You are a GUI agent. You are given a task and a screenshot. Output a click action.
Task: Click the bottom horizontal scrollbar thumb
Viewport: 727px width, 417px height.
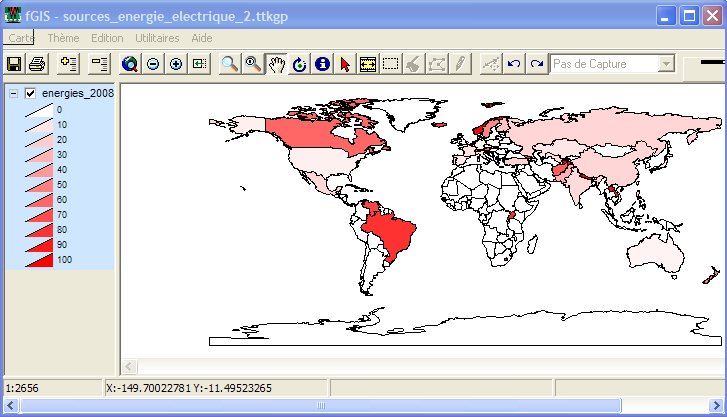tap(320, 406)
